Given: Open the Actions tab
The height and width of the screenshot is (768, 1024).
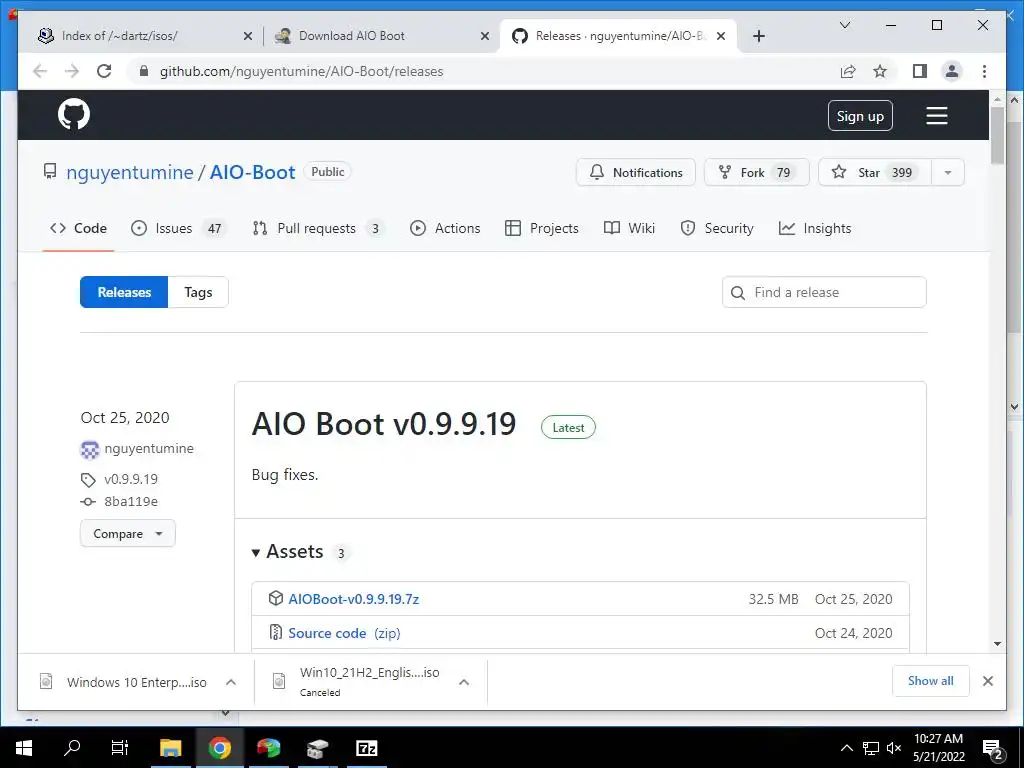Looking at the screenshot, I should (x=445, y=228).
